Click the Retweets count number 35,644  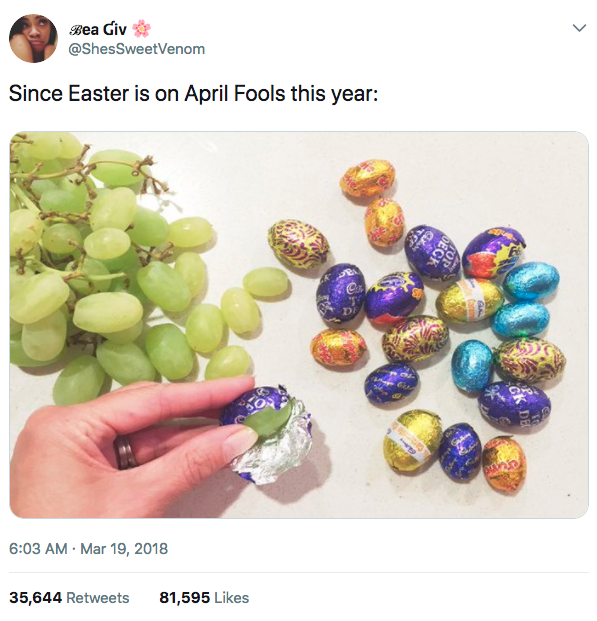36,598
